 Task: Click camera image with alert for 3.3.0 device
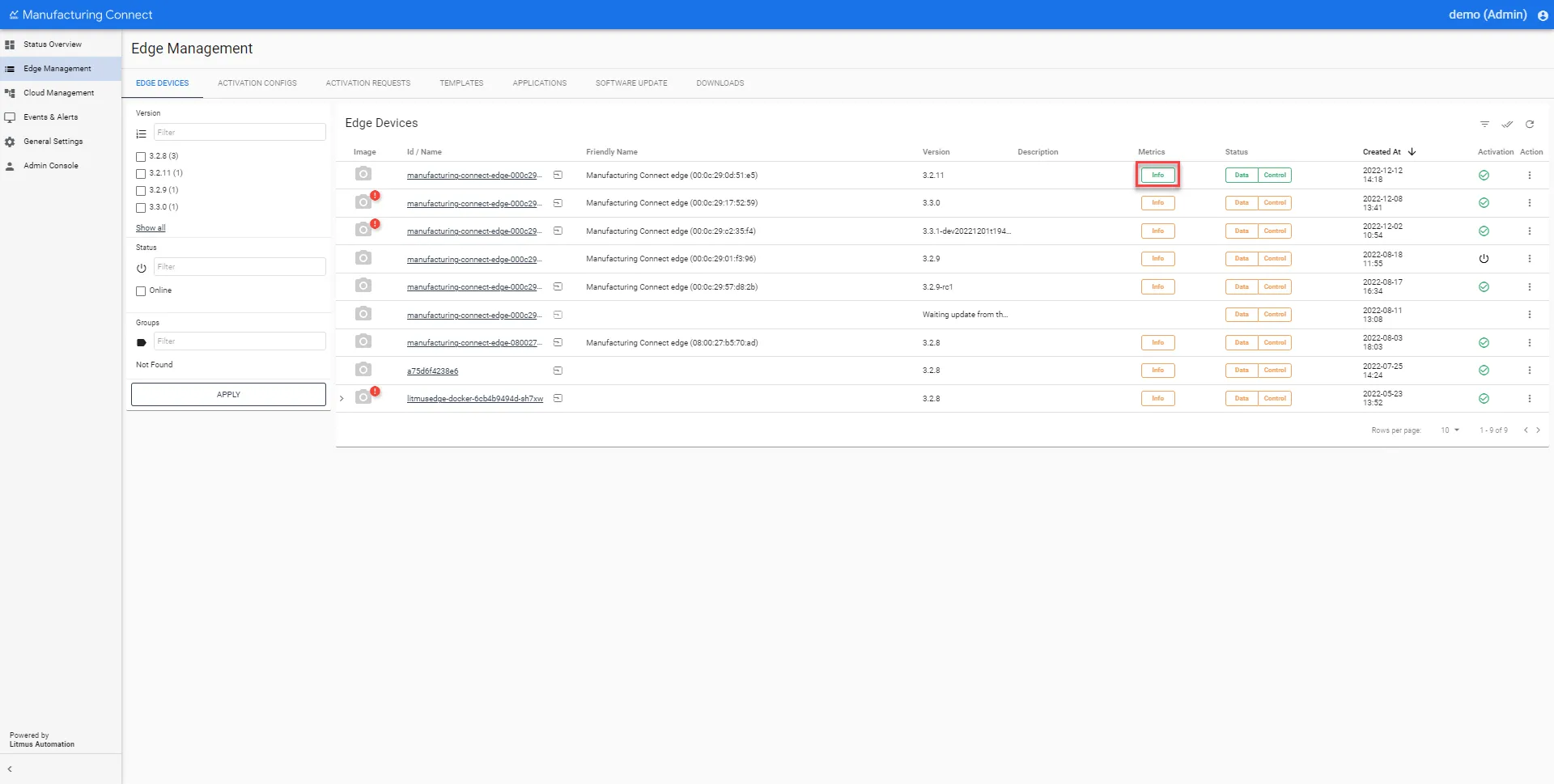tap(363, 202)
